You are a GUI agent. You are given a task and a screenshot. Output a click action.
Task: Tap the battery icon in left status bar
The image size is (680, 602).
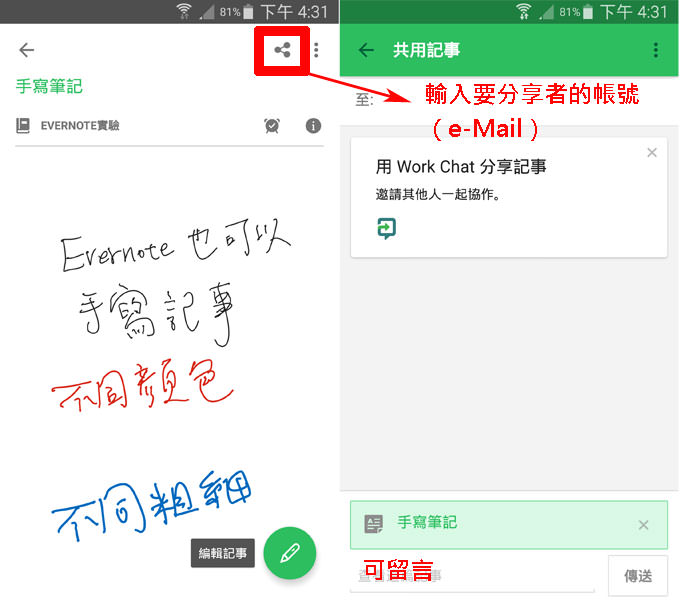coord(248,12)
